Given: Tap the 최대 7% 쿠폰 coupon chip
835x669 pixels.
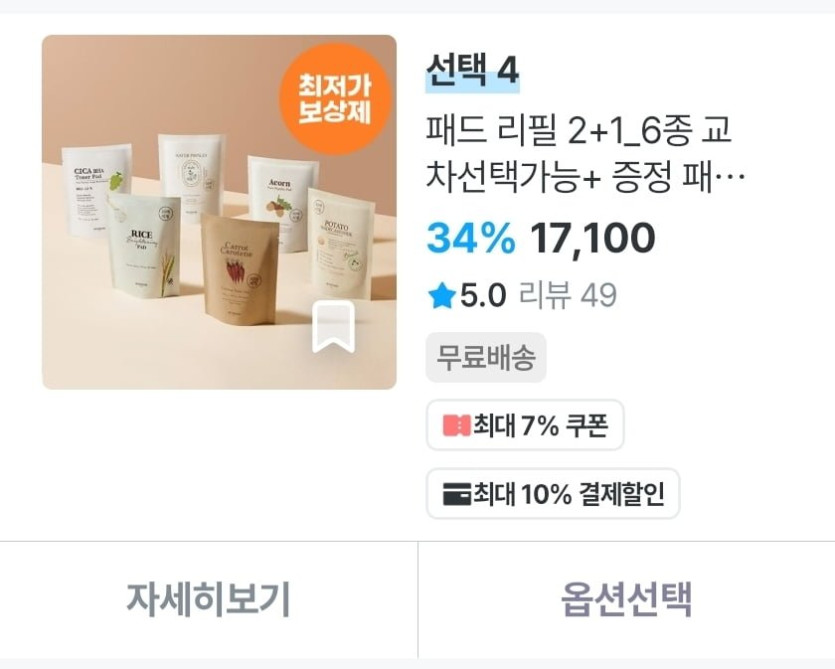Looking at the screenshot, I should pos(525,425).
